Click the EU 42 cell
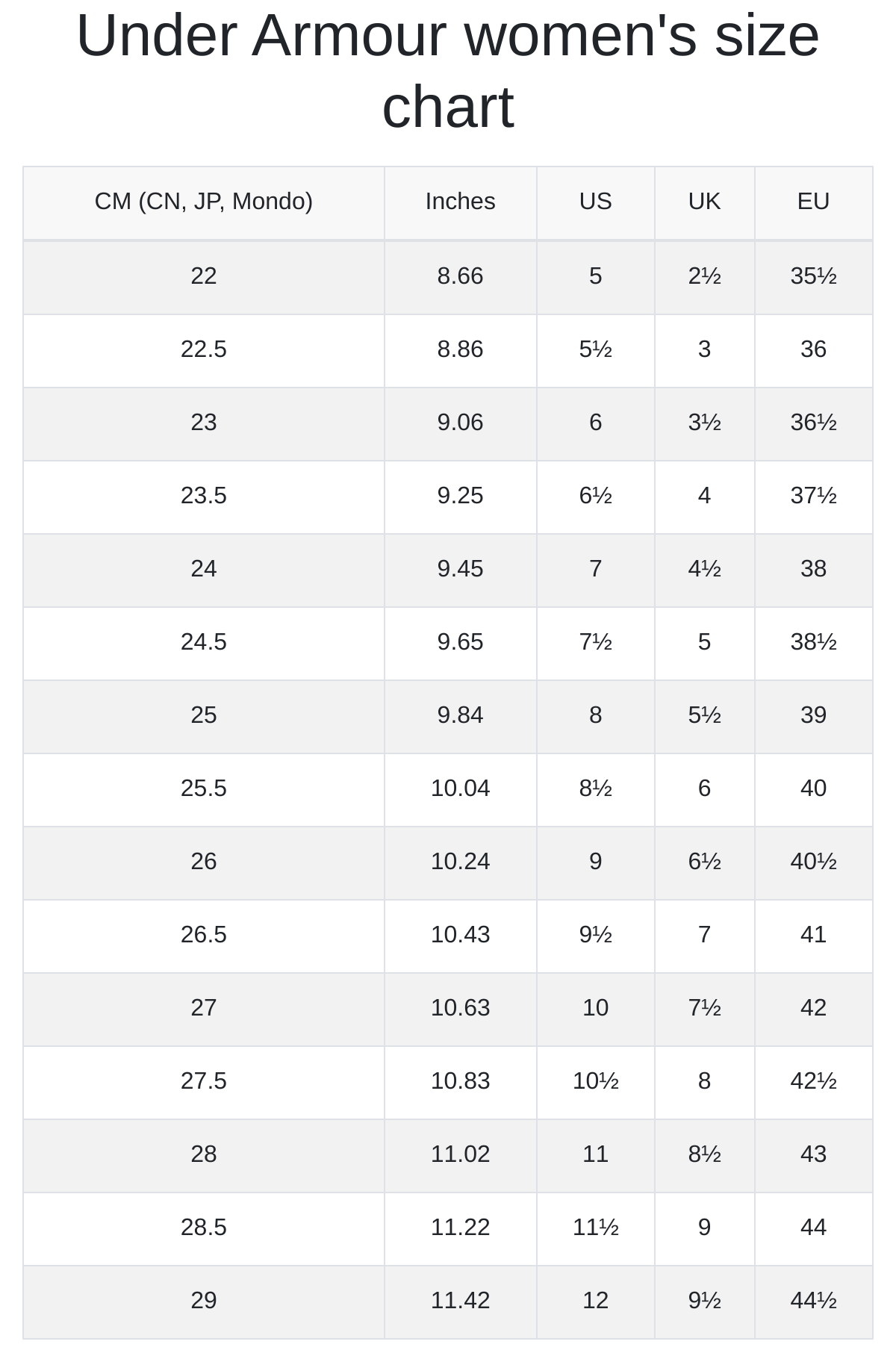 [x=814, y=1009]
